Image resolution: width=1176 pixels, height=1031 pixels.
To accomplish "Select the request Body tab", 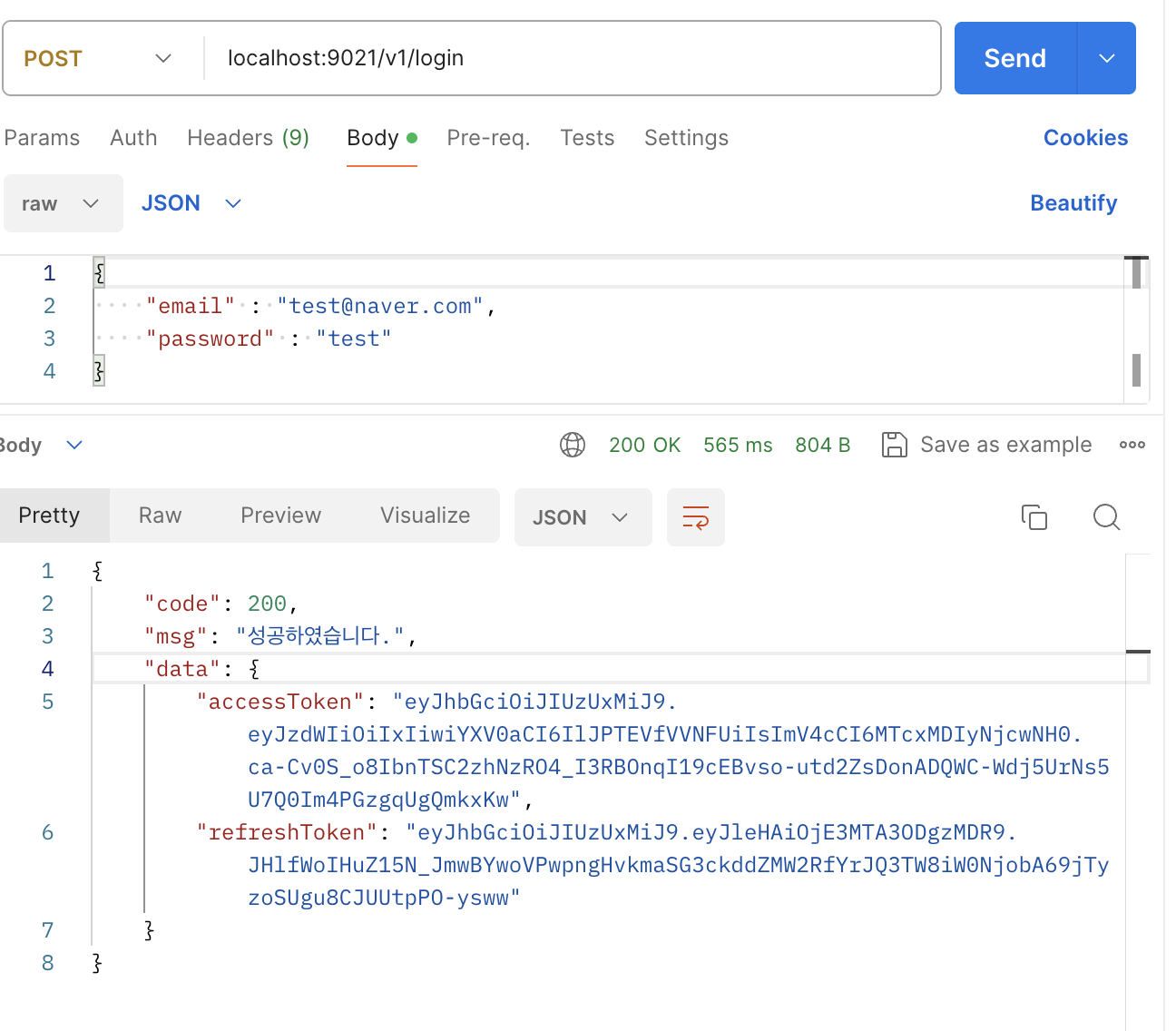I will pos(381,138).
